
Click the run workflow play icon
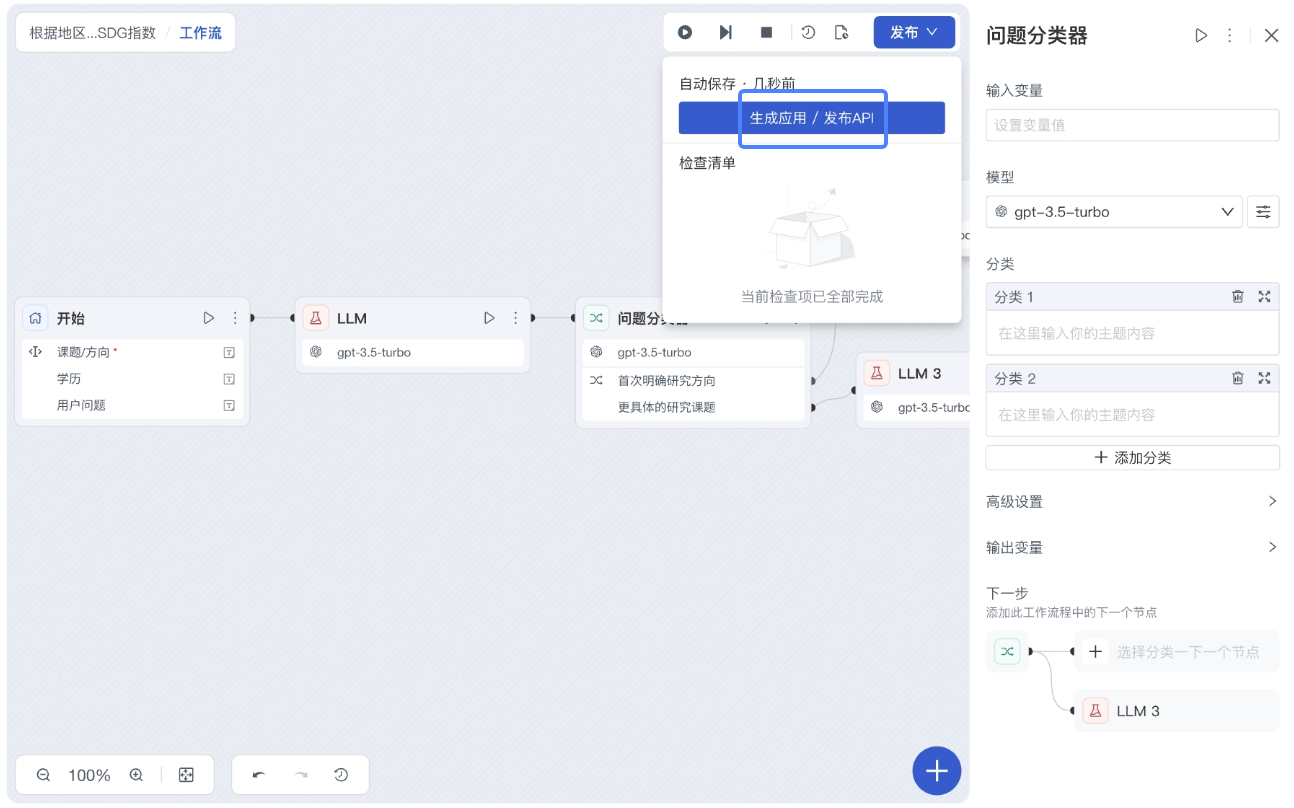point(685,32)
